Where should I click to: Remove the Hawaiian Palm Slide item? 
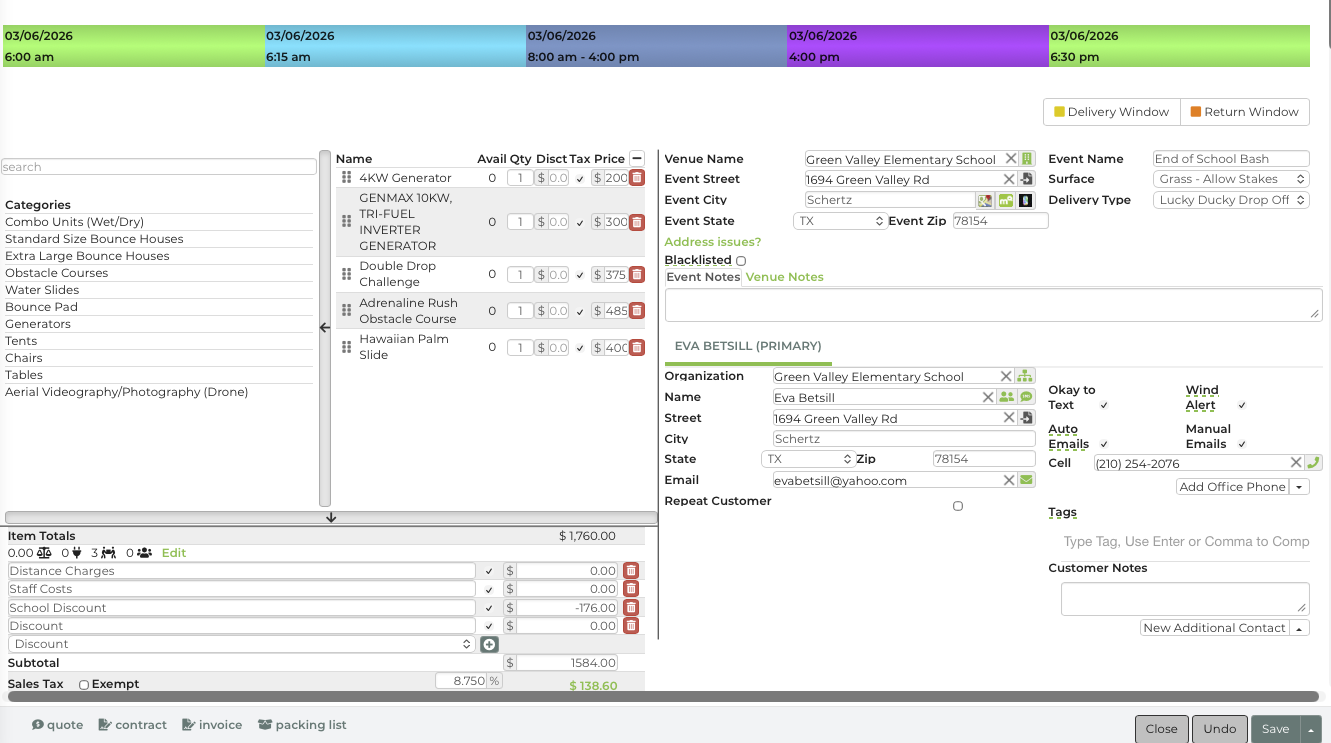tap(636, 348)
